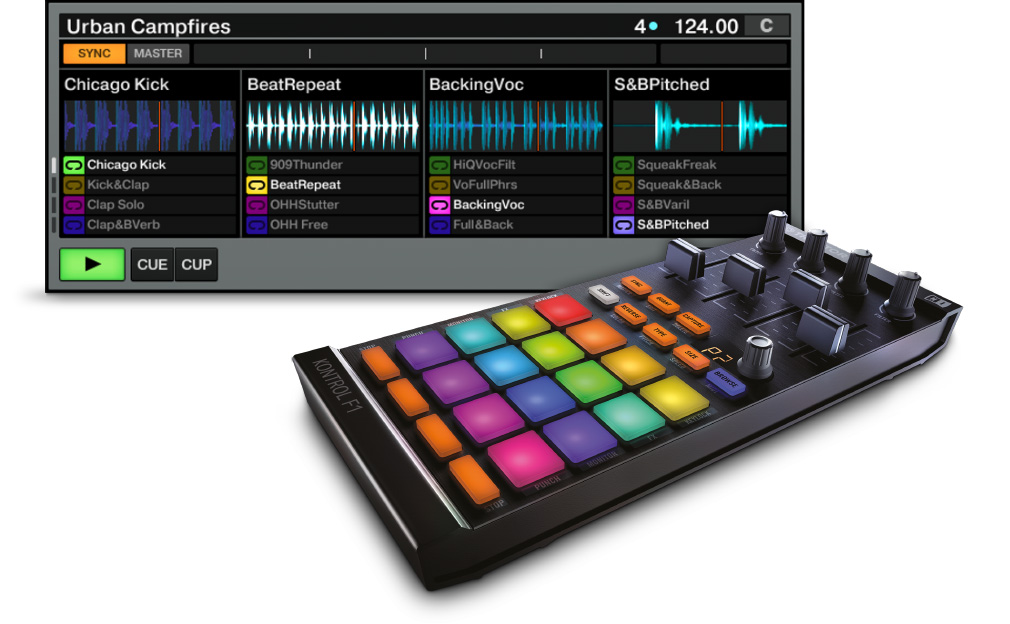Viewport: 1010px width, 624px height.
Task: Click the loop icon beside 909Thunder
Action: [256, 165]
